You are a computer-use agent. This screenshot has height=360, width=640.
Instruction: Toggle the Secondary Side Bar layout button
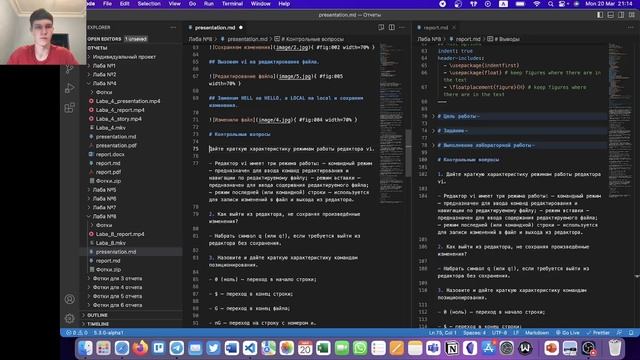click(621, 15)
